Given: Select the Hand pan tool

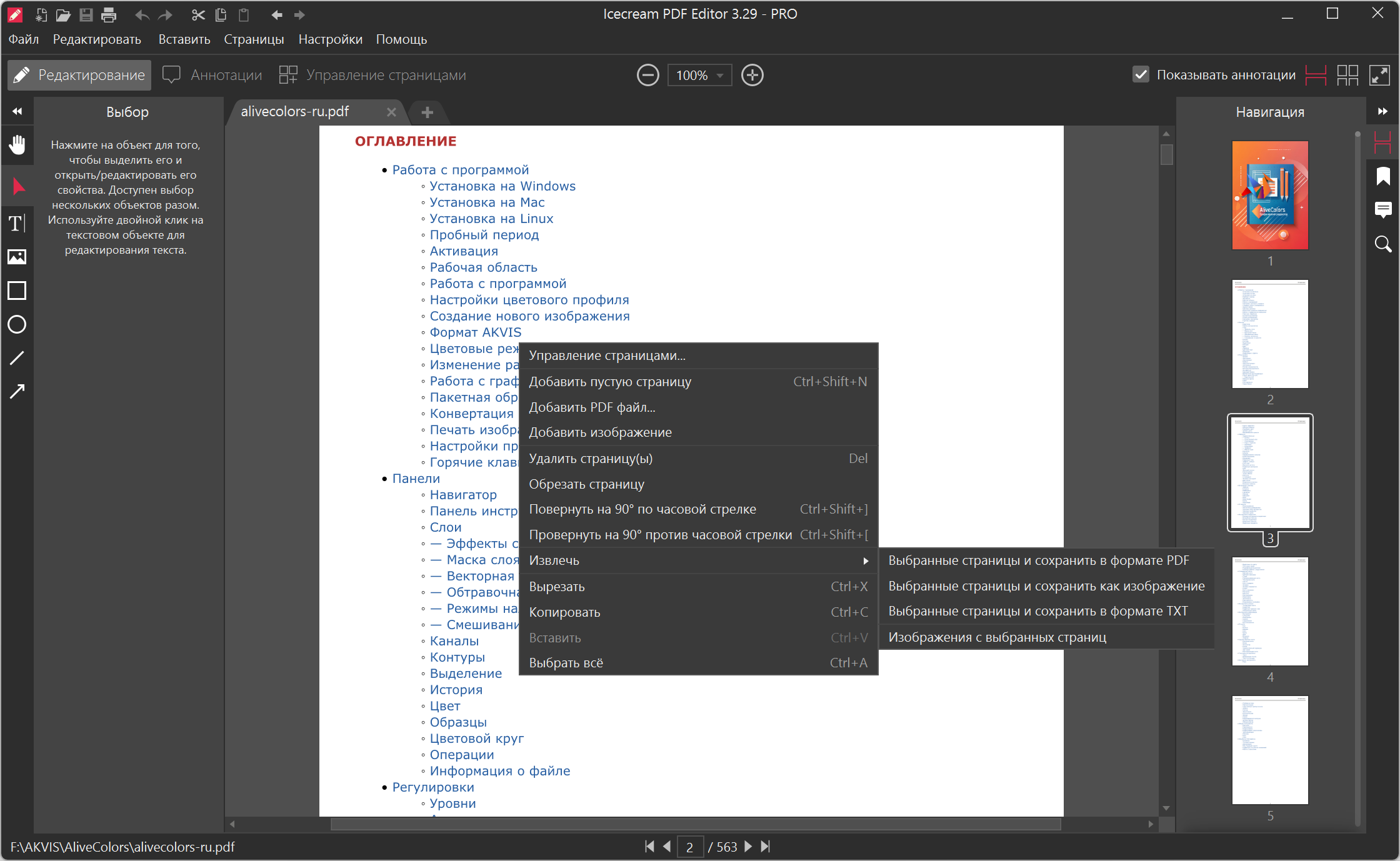Looking at the screenshot, I should [17, 144].
